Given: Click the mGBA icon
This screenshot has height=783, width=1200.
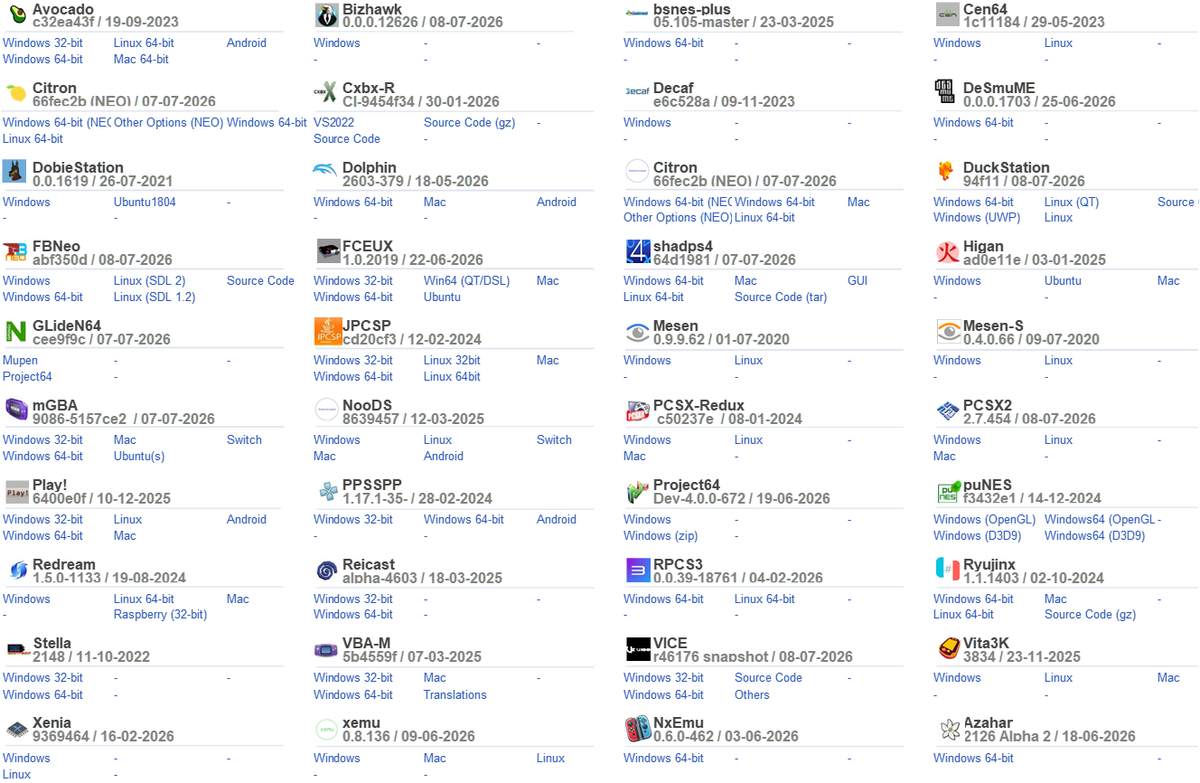Looking at the screenshot, I should [x=15, y=410].
